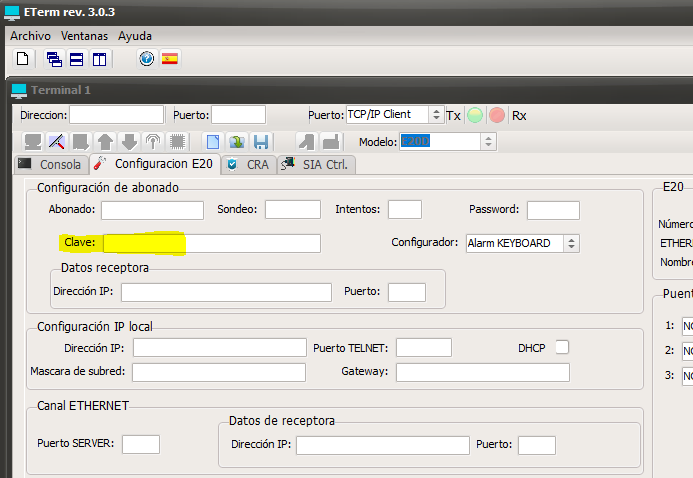Open the SIA Ctrl. tab

coord(316,164)
